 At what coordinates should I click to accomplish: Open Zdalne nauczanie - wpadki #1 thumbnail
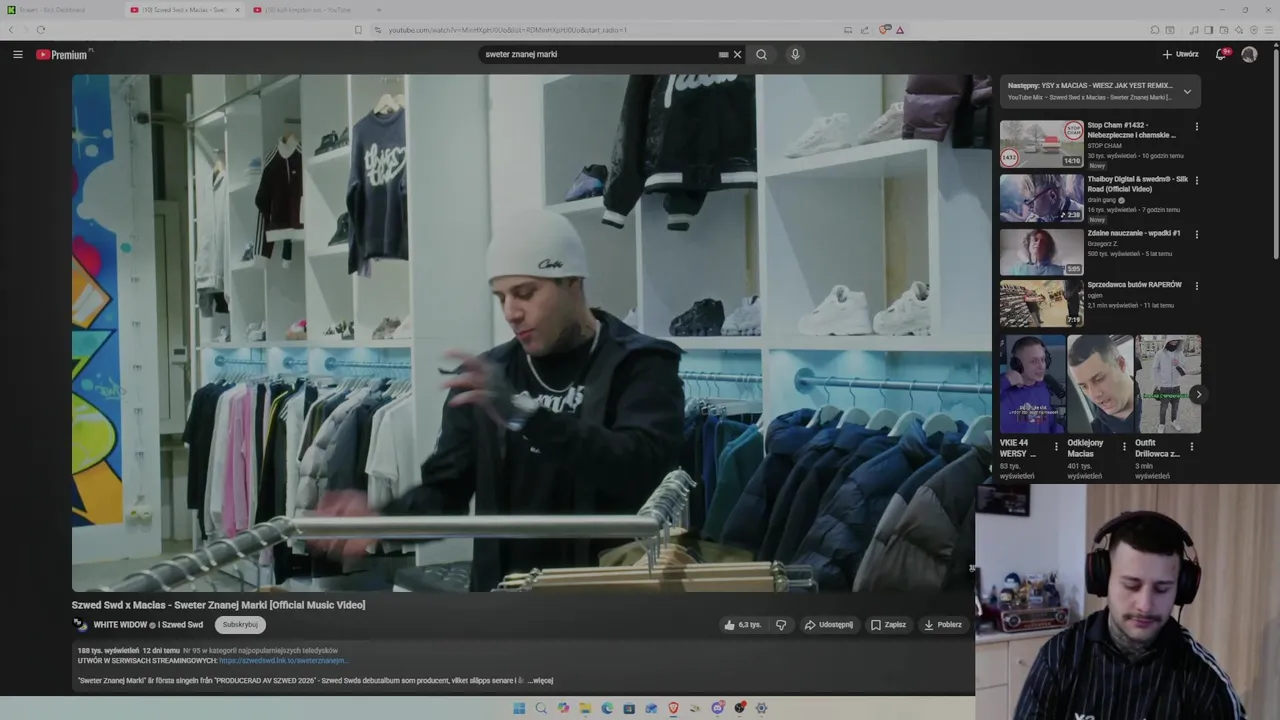tap(1041, 252)
